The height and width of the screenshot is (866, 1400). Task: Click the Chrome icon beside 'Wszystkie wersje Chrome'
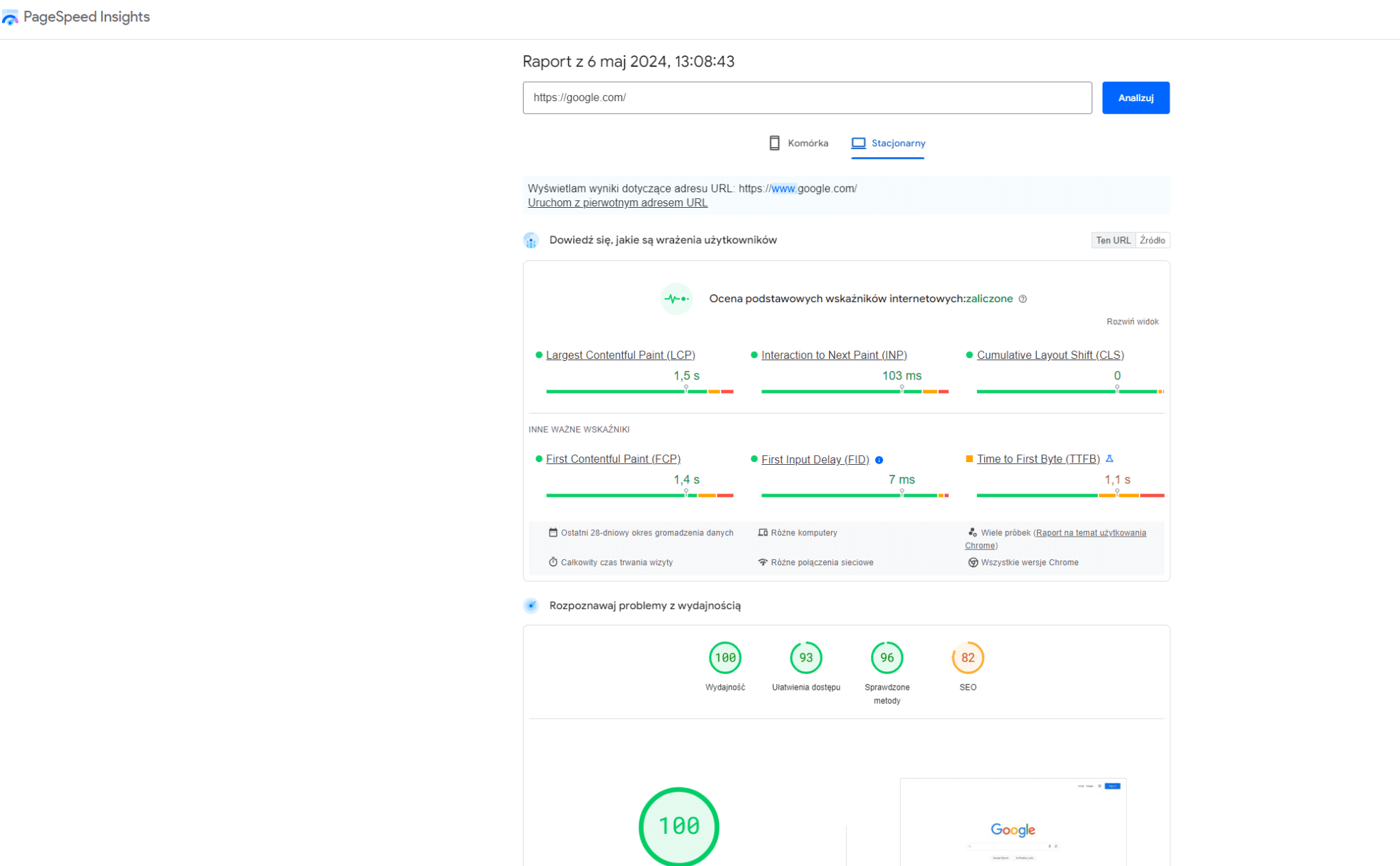pyautogui.click(x=973, y=563)
